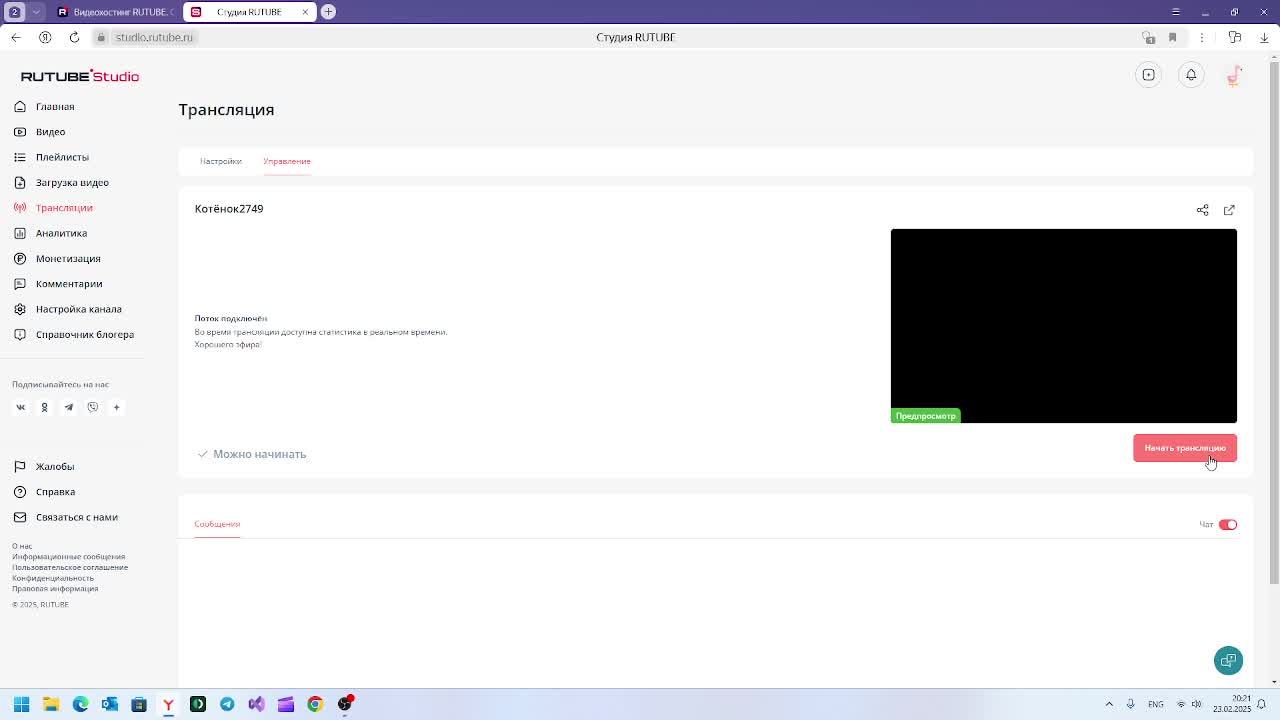Open OBS Studio from the taskbar

point(345,704)
